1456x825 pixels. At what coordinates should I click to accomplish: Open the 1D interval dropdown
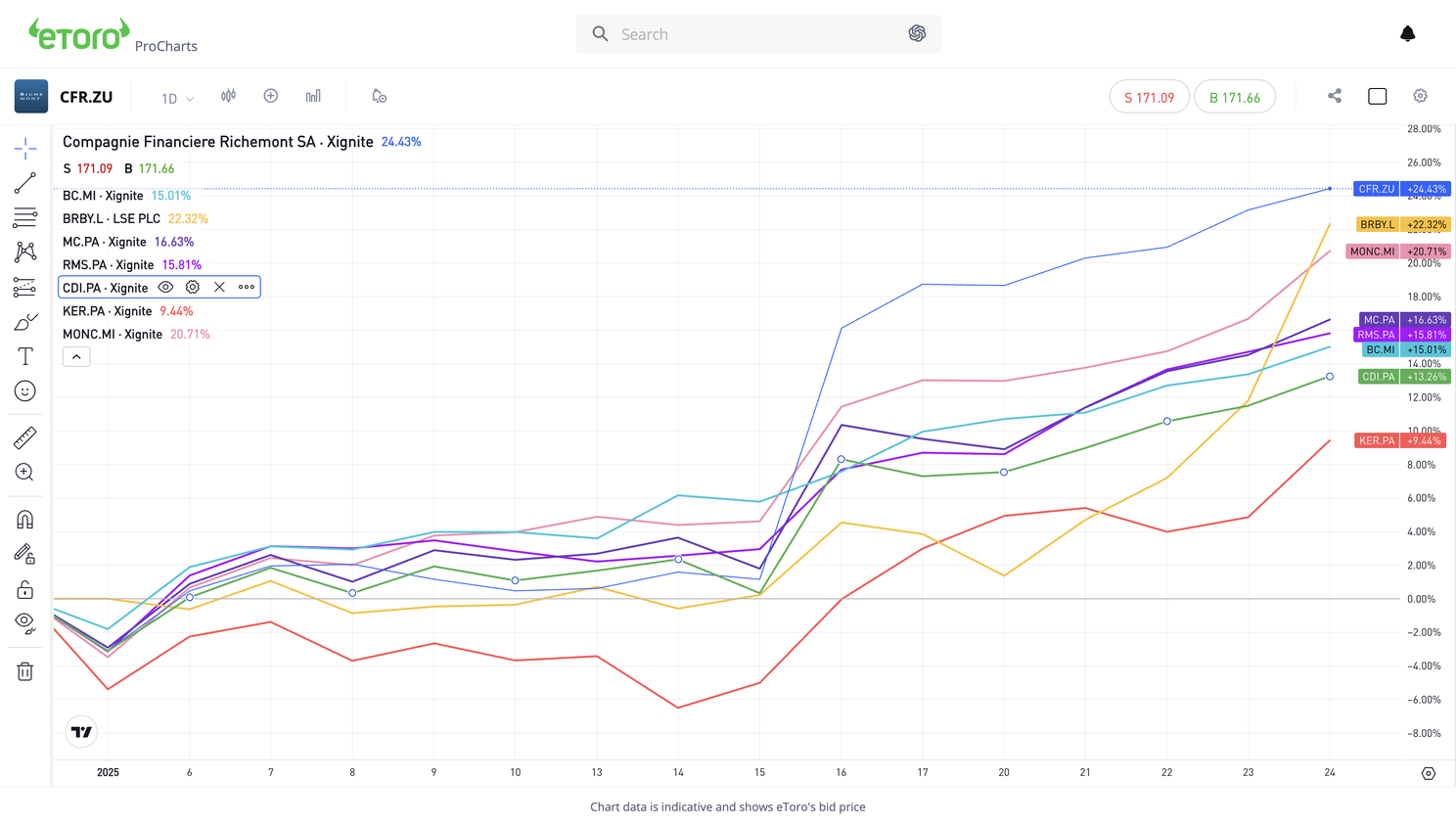177,98
